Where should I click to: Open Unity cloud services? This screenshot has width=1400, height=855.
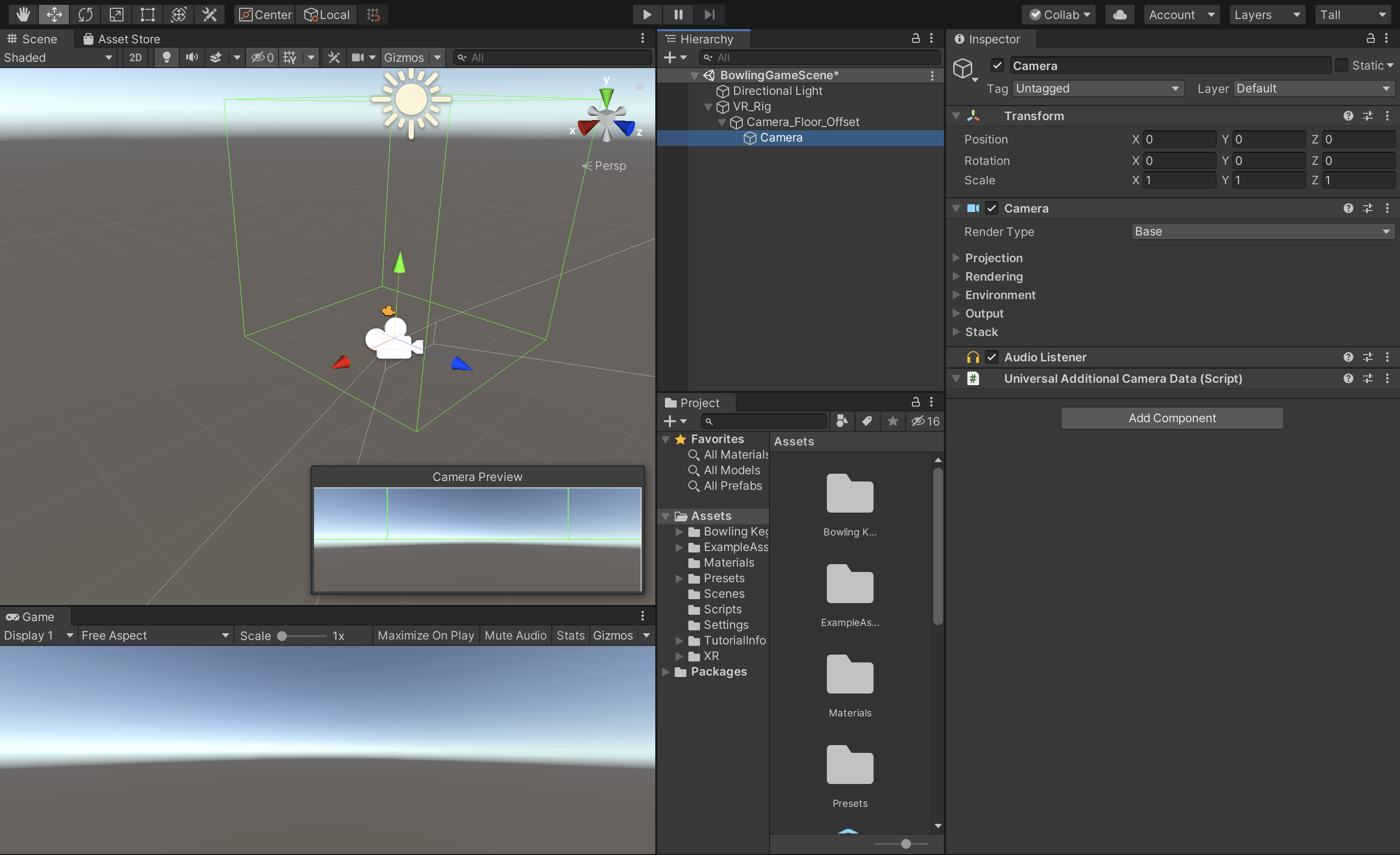coord(1120,14)
